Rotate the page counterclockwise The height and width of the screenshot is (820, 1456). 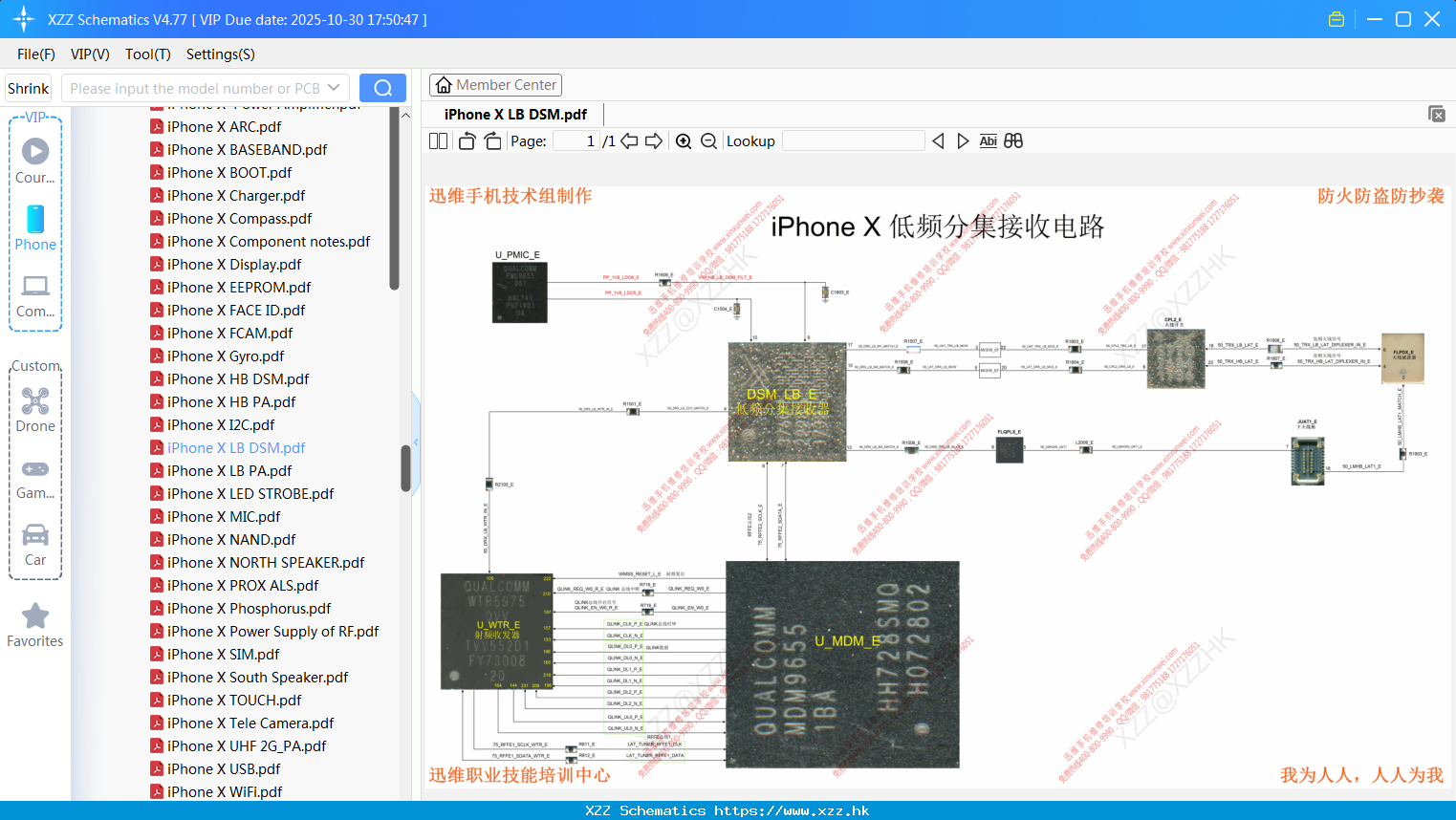[467, 141]
